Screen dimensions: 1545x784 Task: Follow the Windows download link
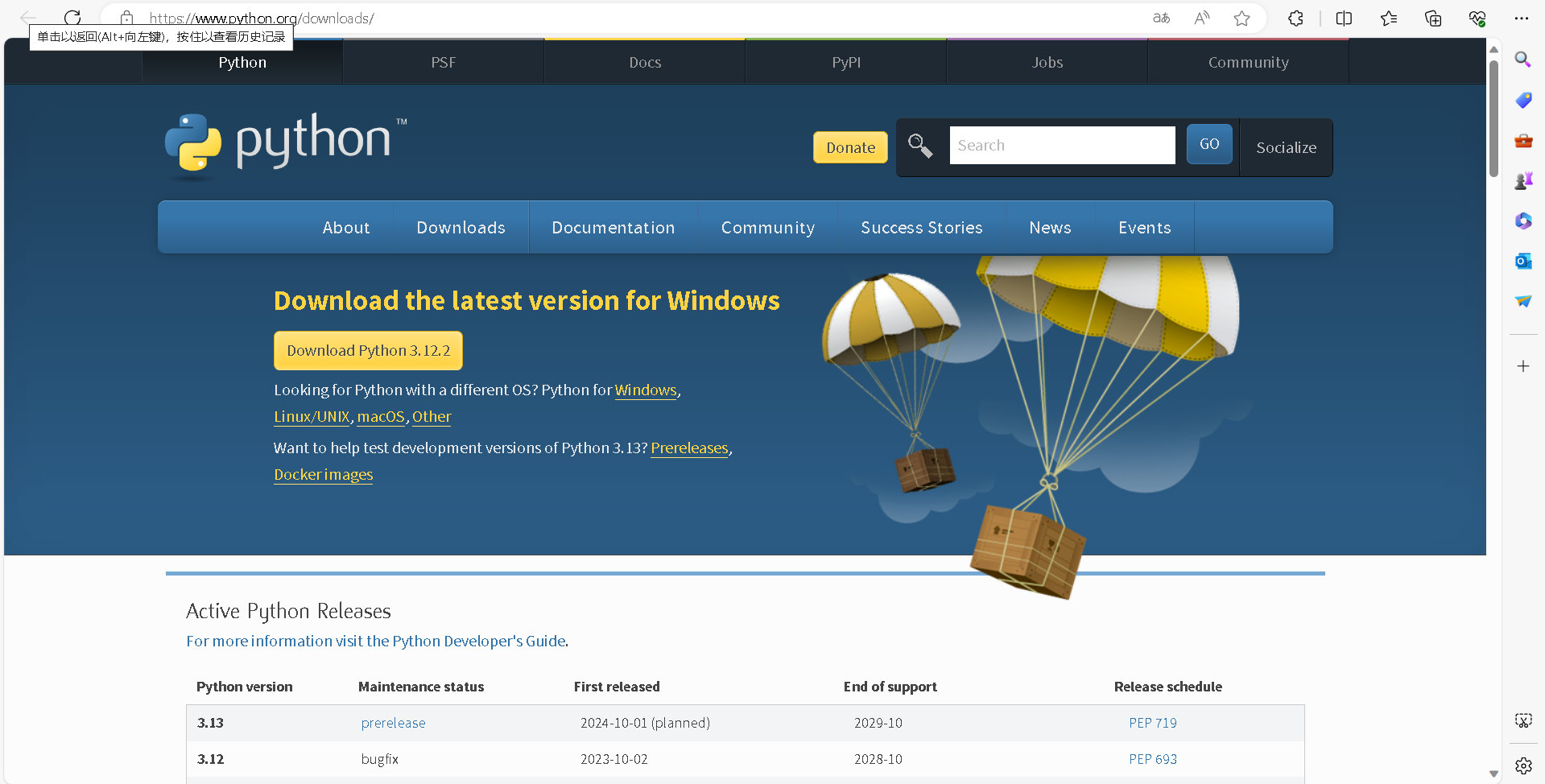point(646,390)
